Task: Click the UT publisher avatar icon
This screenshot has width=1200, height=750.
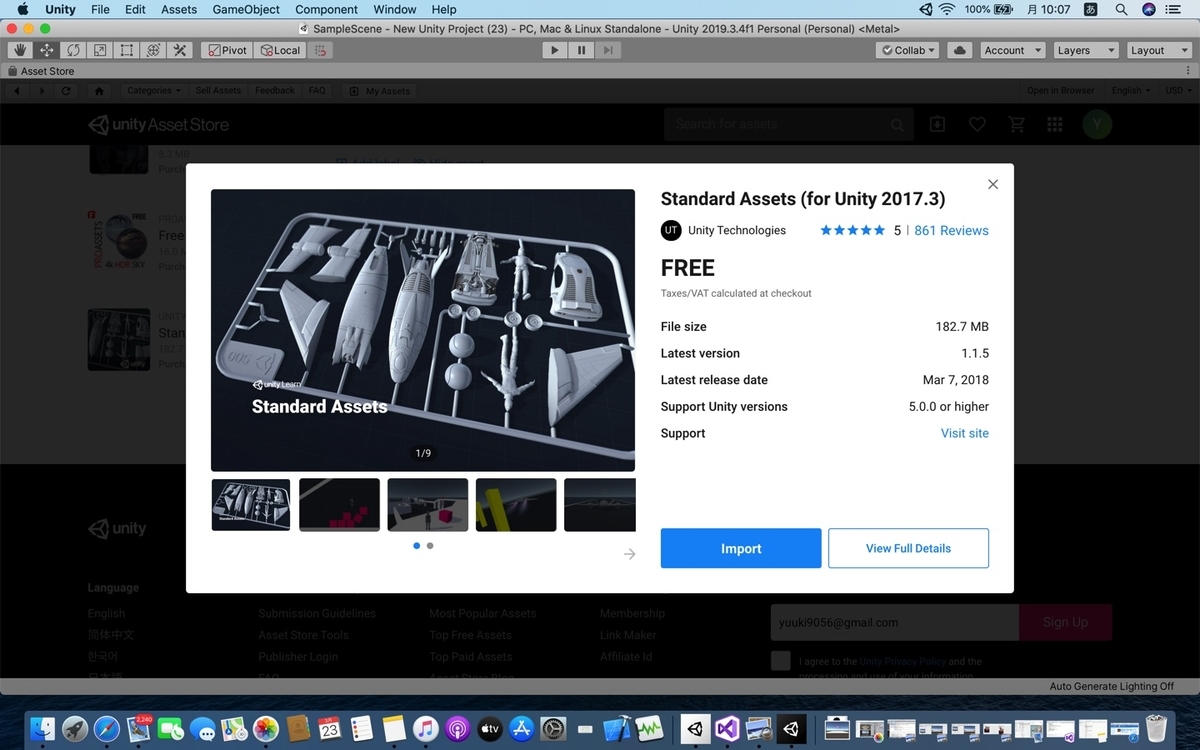Action: tap(671, 230)
